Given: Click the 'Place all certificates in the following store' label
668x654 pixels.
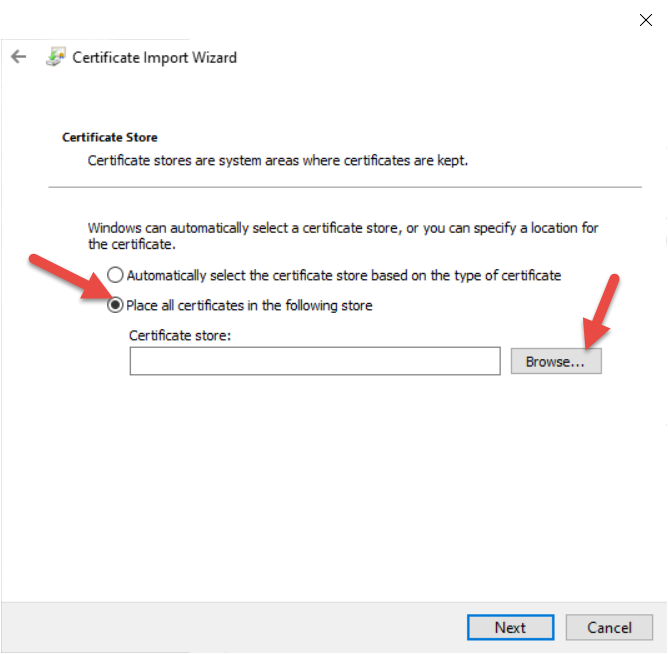Looking at the screenshot, I should (249, 305).
